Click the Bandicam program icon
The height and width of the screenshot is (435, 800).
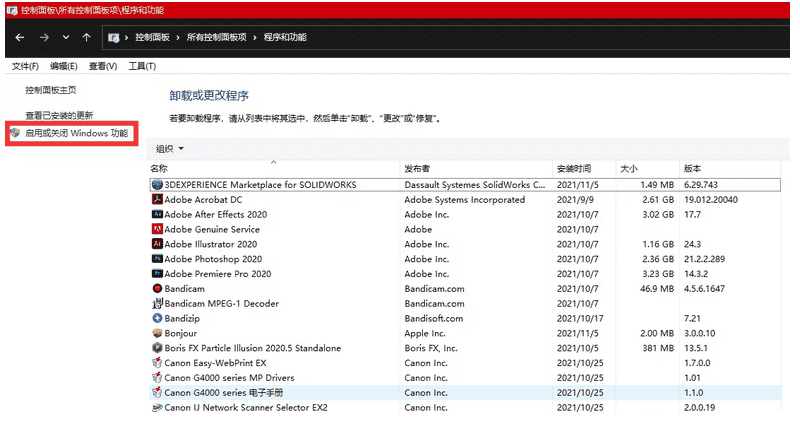point(157,289)
